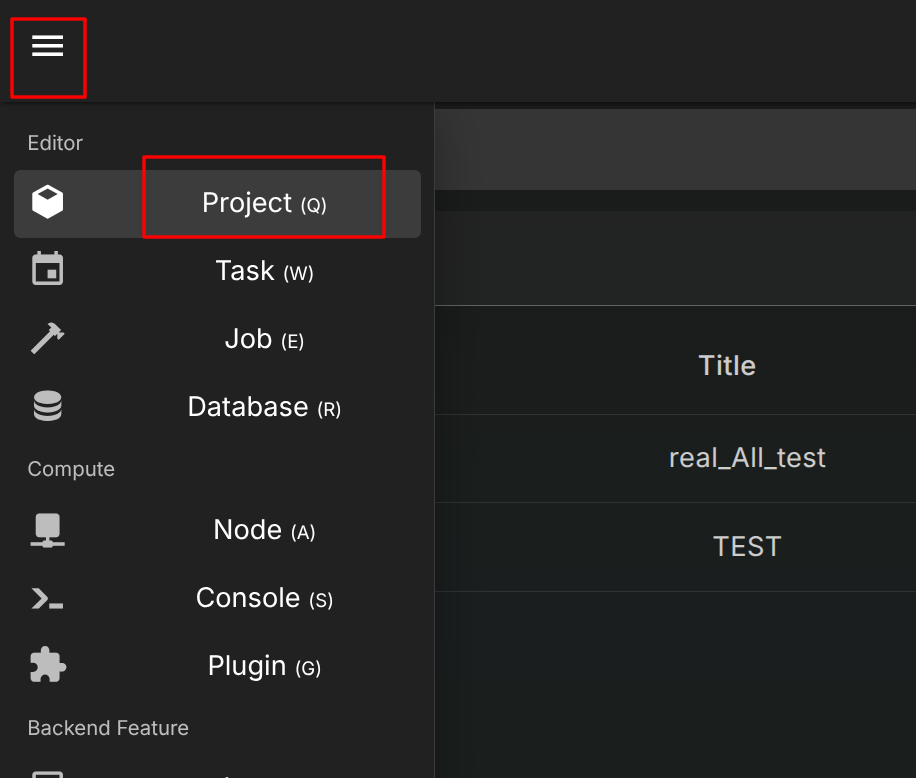Image resolution: width=916 pixels, height=778 pixels.
Task: Click the hamburger menu icon
Action: coord(47,46)
